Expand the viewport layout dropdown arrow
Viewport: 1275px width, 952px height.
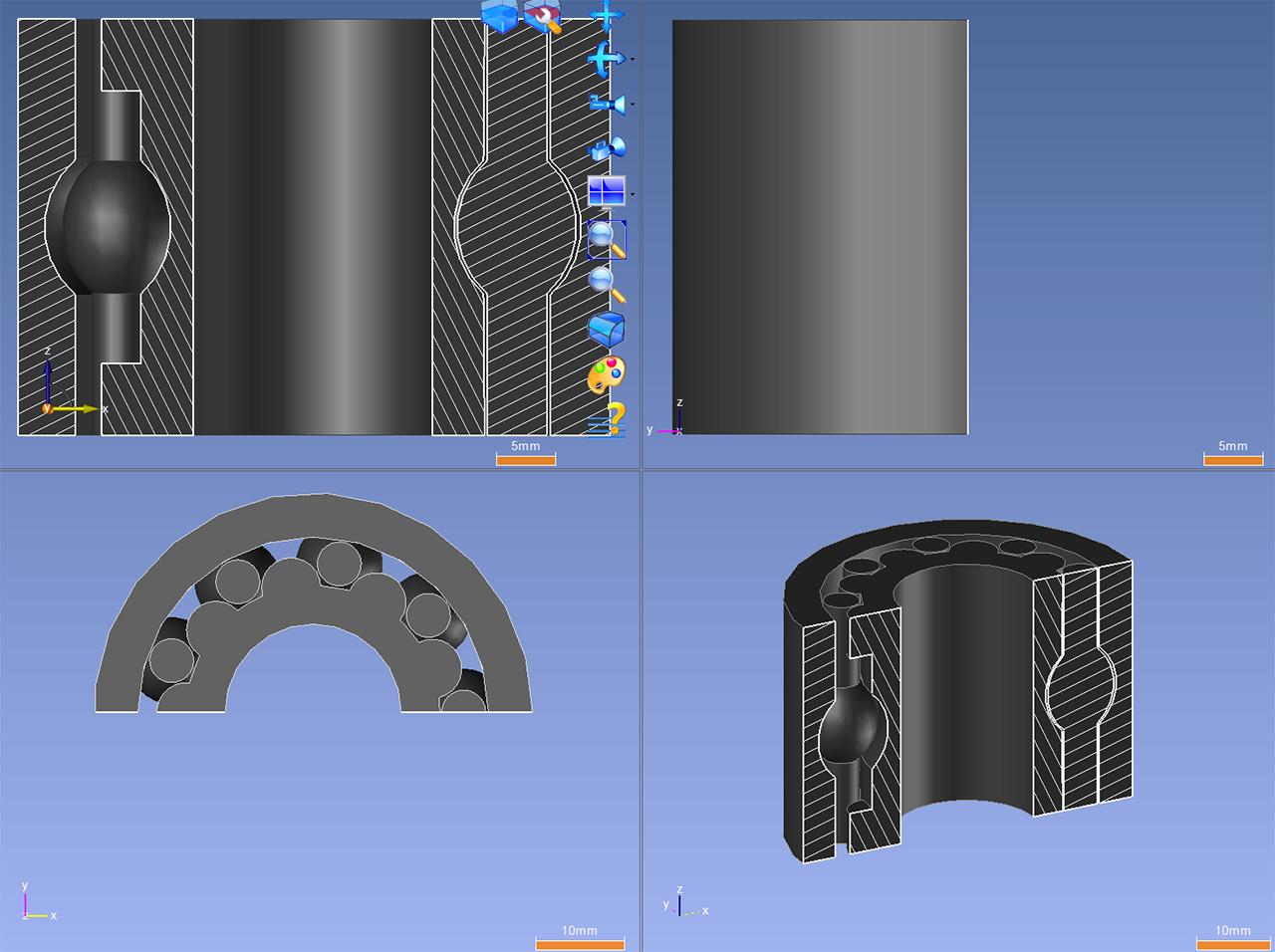click(x=633, y=194)
